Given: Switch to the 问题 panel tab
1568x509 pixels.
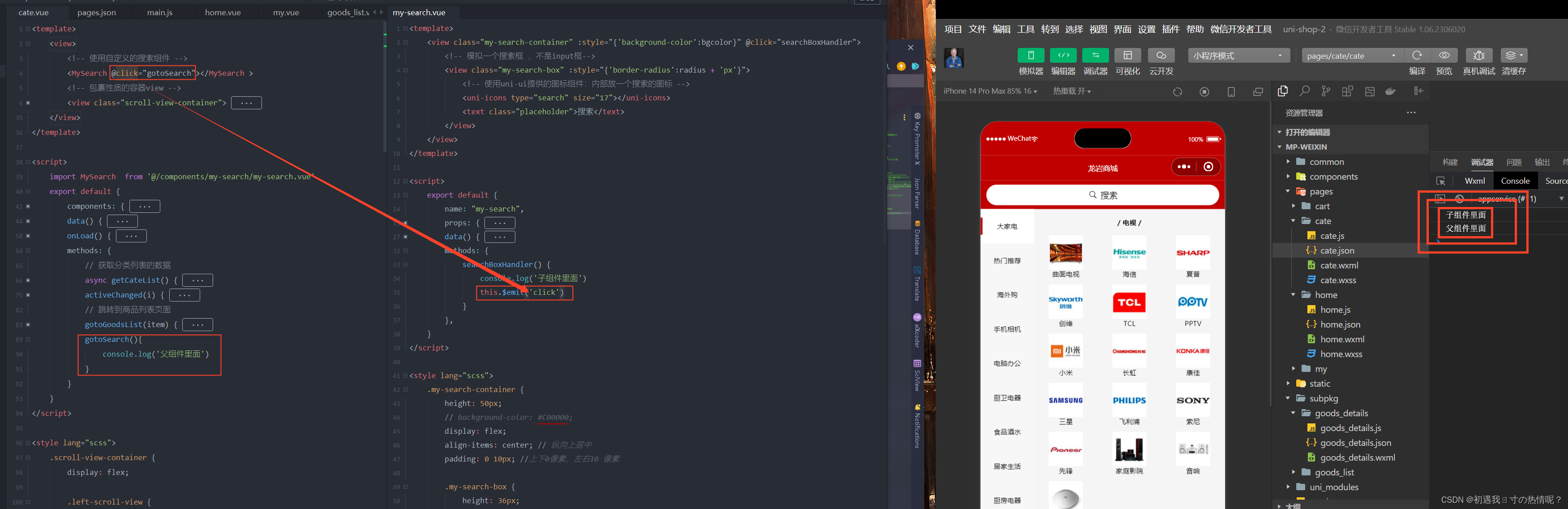Looking at the screenshot, I should coord(1514,162).
